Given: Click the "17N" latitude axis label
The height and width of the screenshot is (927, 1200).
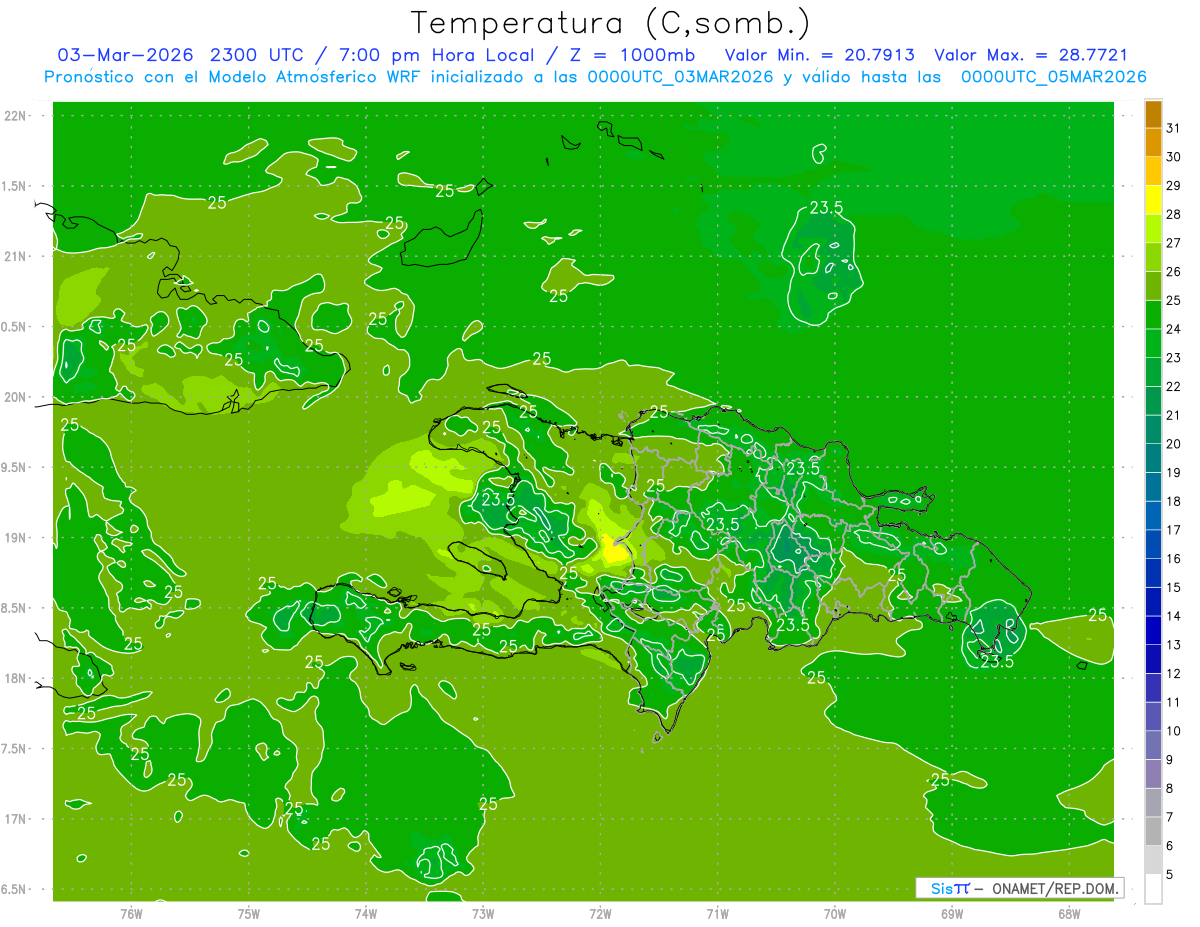Looking at the screenshot, I should coord(17,819).
